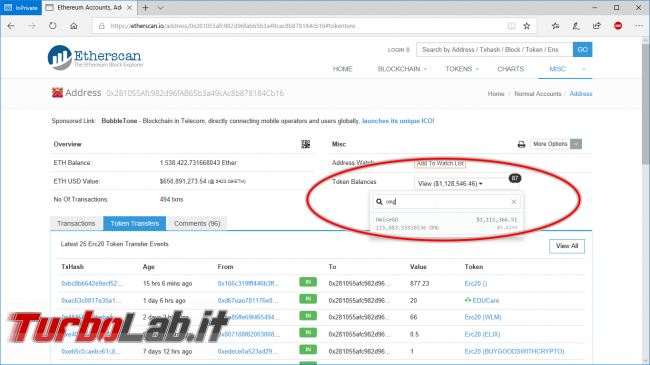This screenshot has height=365, width=650.
Task: Open sender address 0x166c319fff446b3ff
Action: click(248, 283)
